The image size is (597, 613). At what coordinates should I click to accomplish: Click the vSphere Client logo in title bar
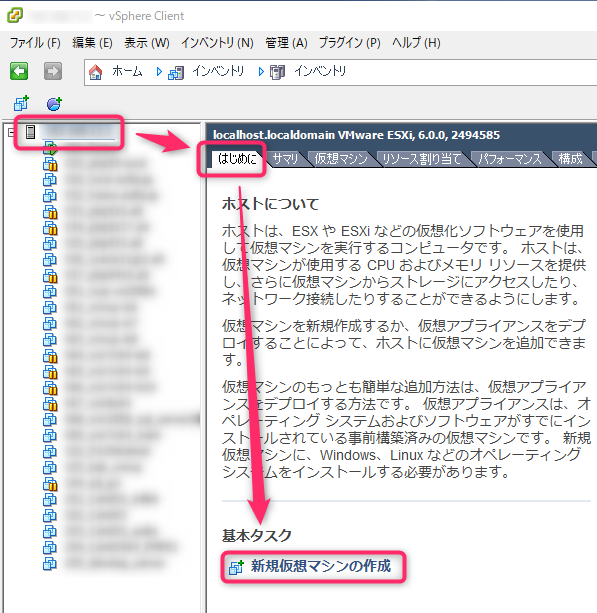click(15, 15)
